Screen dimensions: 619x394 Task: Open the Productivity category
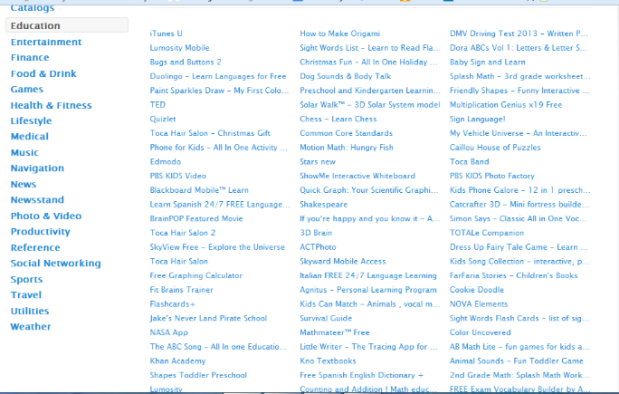[x=40, y=232]
